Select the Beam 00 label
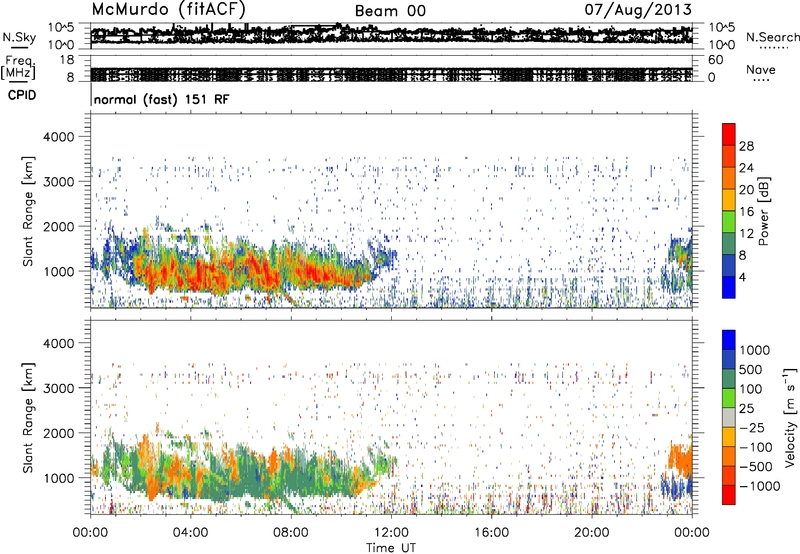 point(390,11)
